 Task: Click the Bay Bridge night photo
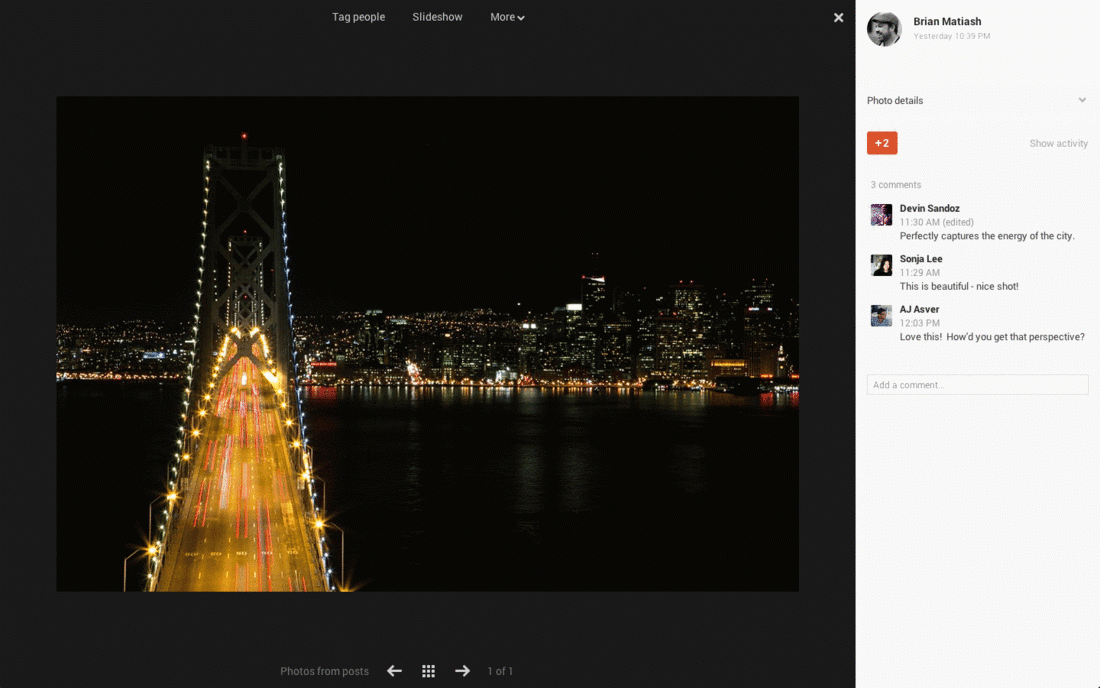427,343
